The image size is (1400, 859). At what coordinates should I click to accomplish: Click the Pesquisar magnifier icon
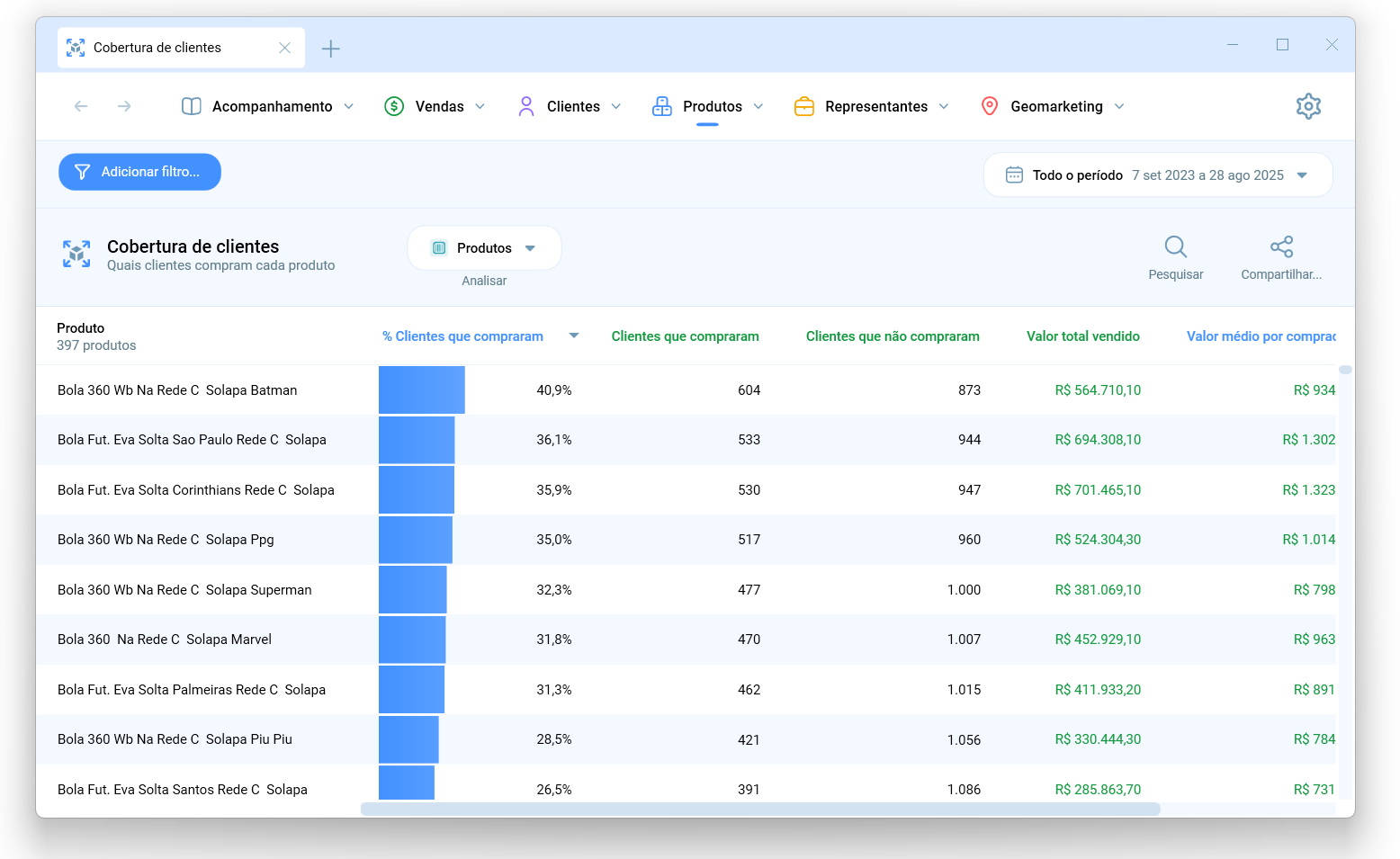click(1175, 246)
